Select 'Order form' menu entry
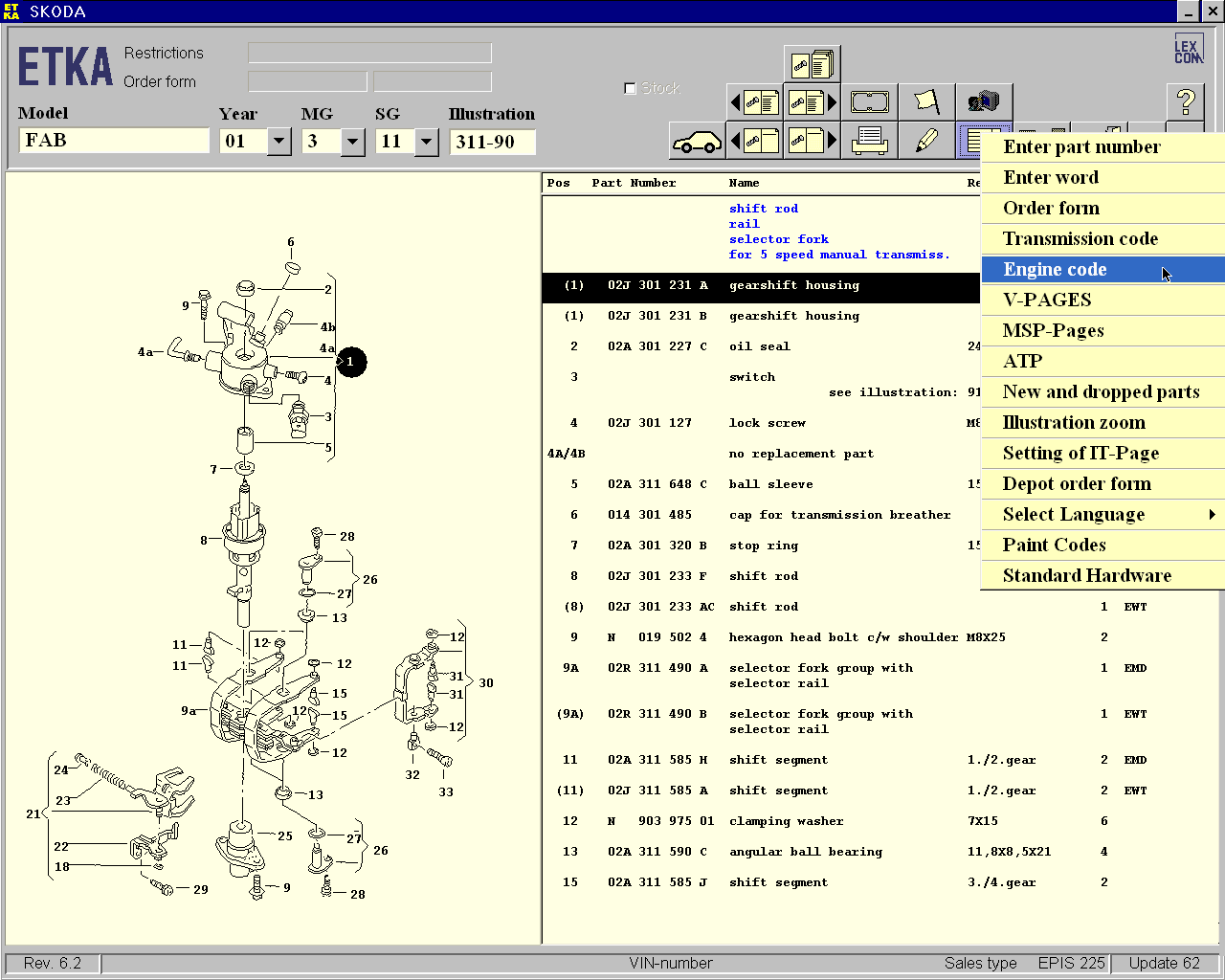This screenshot has width=1225, height=980. tap(1103, 208)
